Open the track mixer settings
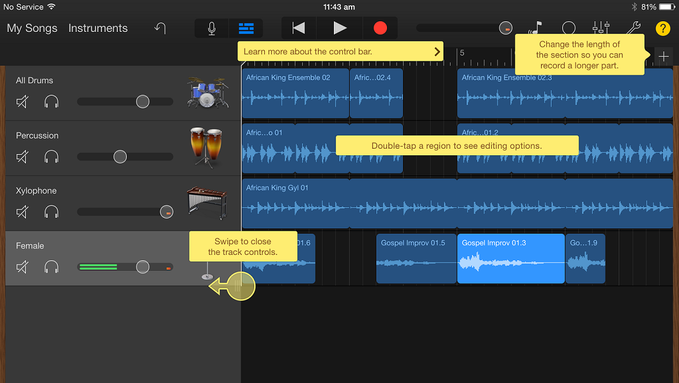The width and height of the screenshot is (679, 383). (601, 28)
